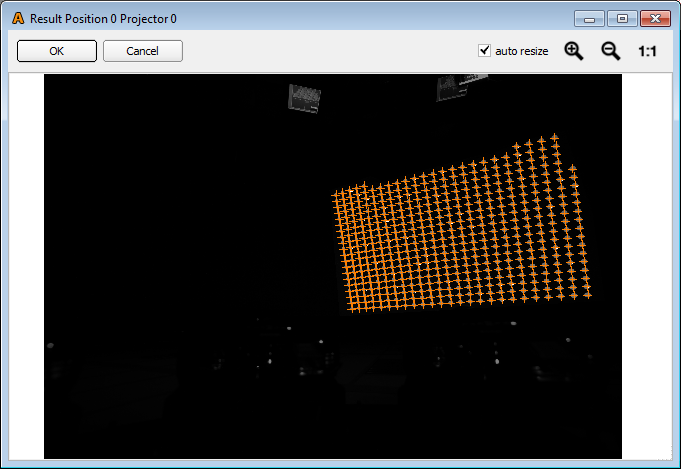Click the center of the detected marker grid
The height and width of the screenshot is (469, 681).
460,228
